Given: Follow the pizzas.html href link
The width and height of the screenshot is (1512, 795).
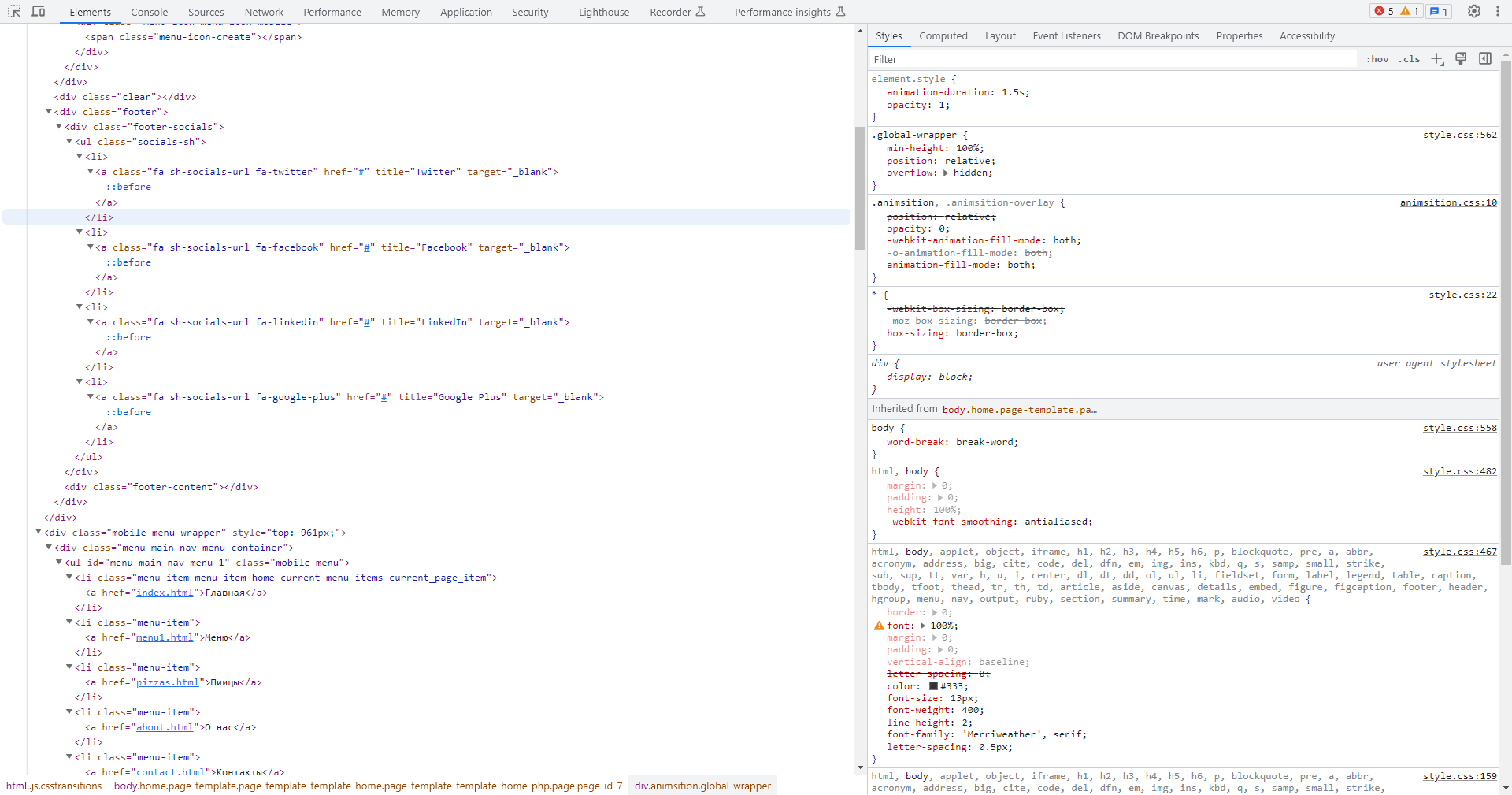Looking at the screenshot, I should click(167, 682).
